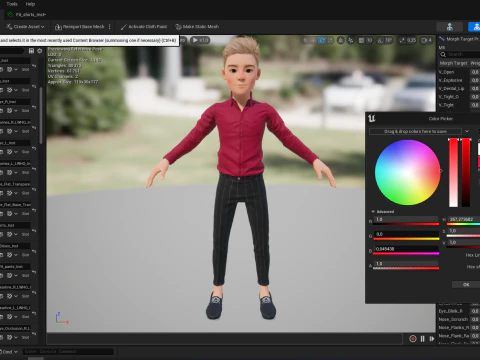
Task: Select the V_Explosive morph target row
Action: coord(459,80)
